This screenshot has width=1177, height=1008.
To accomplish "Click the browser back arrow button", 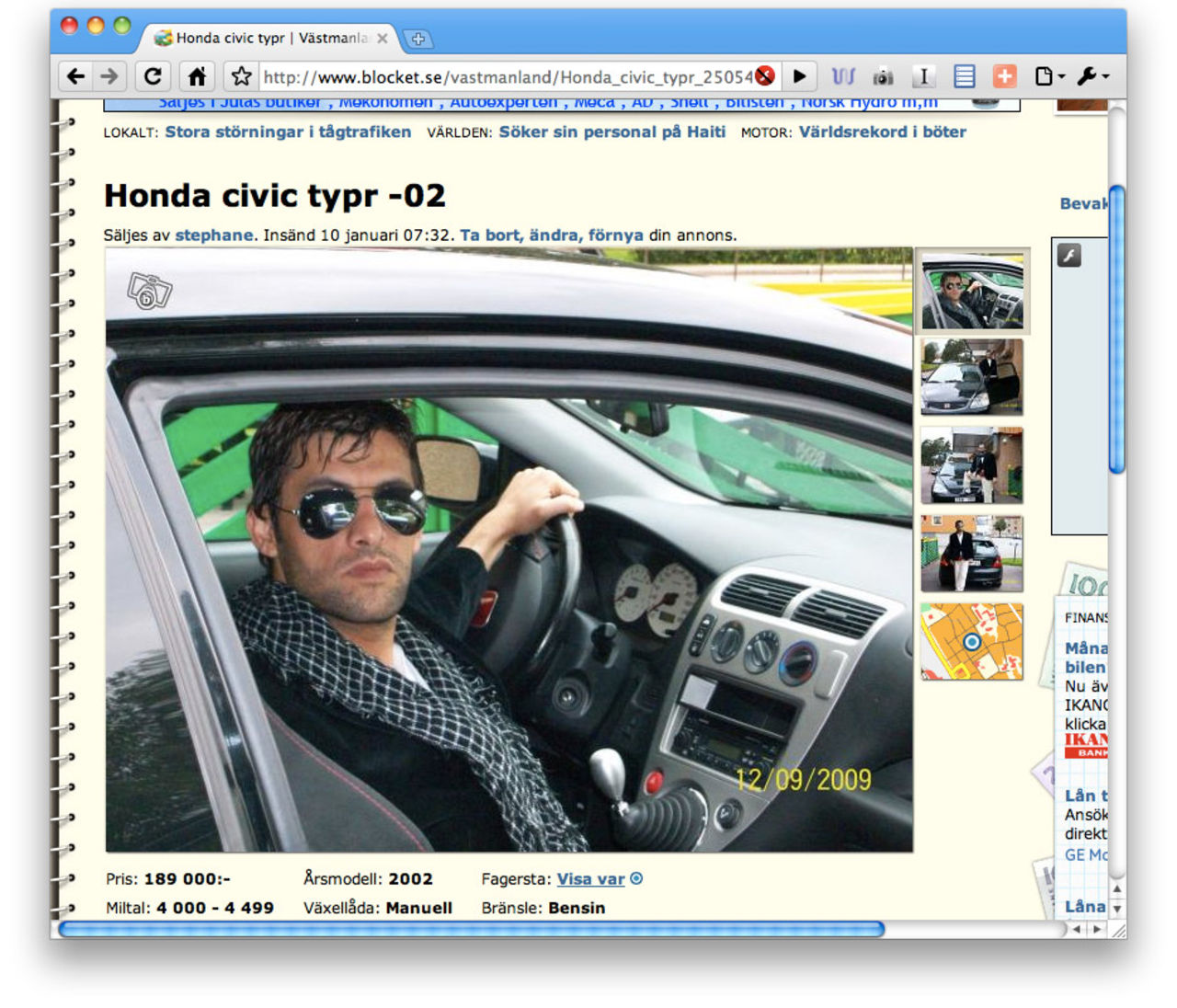I will [76, 76].
